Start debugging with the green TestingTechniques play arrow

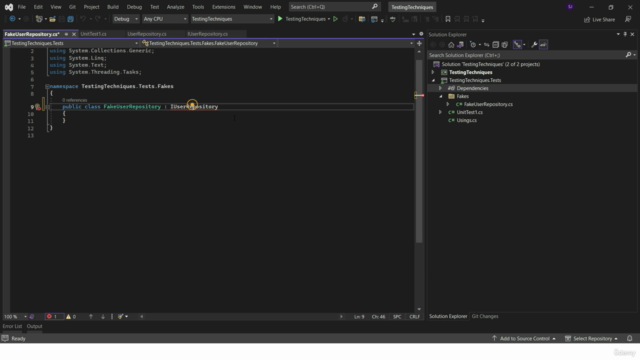[280, 19]
